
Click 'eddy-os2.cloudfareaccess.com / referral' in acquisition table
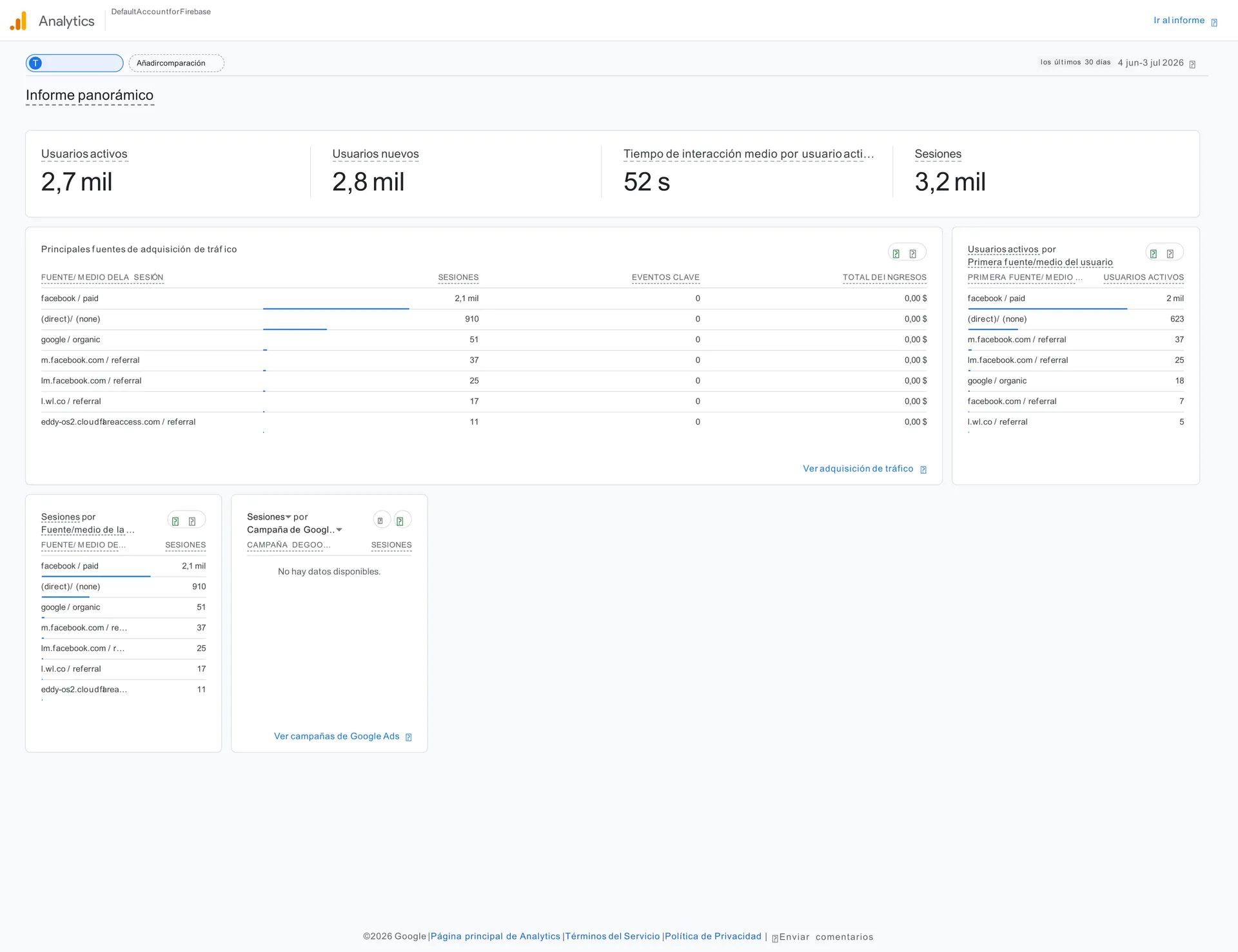(x=118, y=422)
